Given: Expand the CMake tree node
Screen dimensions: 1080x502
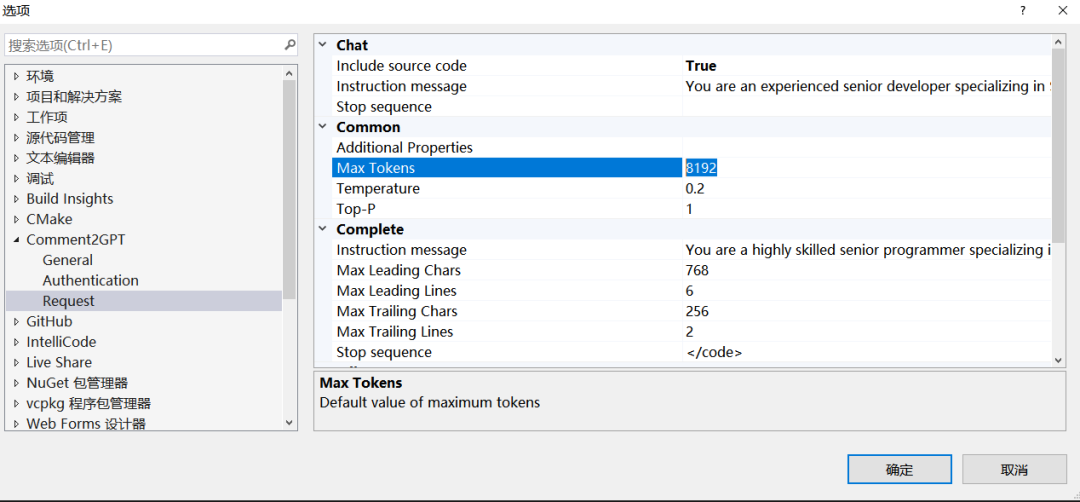Looking at the screenshot, I should coord(16,220).
